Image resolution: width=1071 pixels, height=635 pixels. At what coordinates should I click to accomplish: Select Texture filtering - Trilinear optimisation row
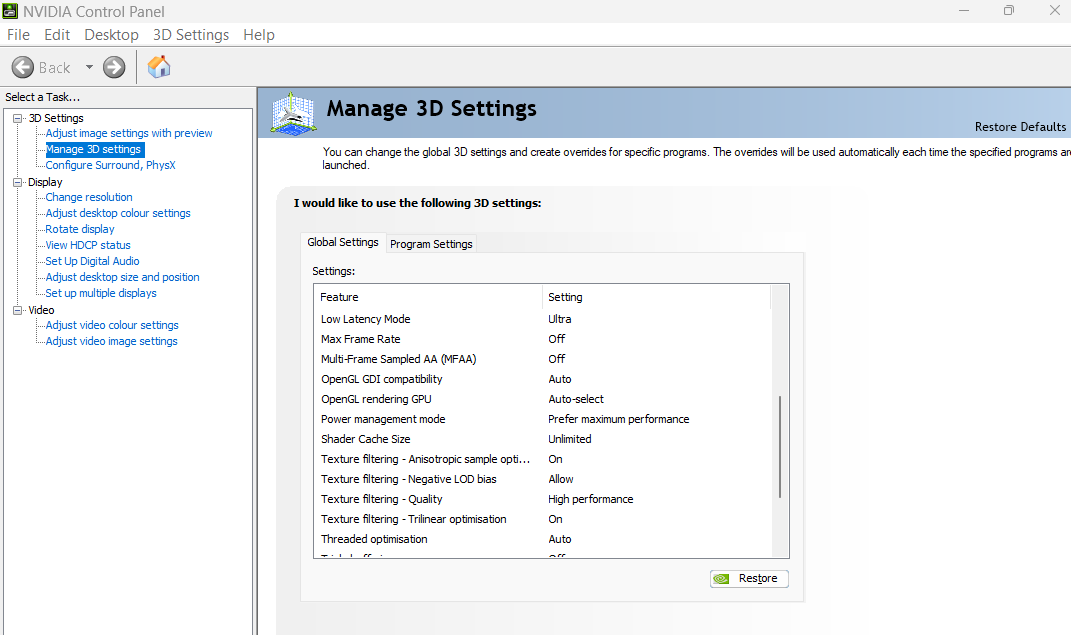pyautogui.click(x=543, y=520)
